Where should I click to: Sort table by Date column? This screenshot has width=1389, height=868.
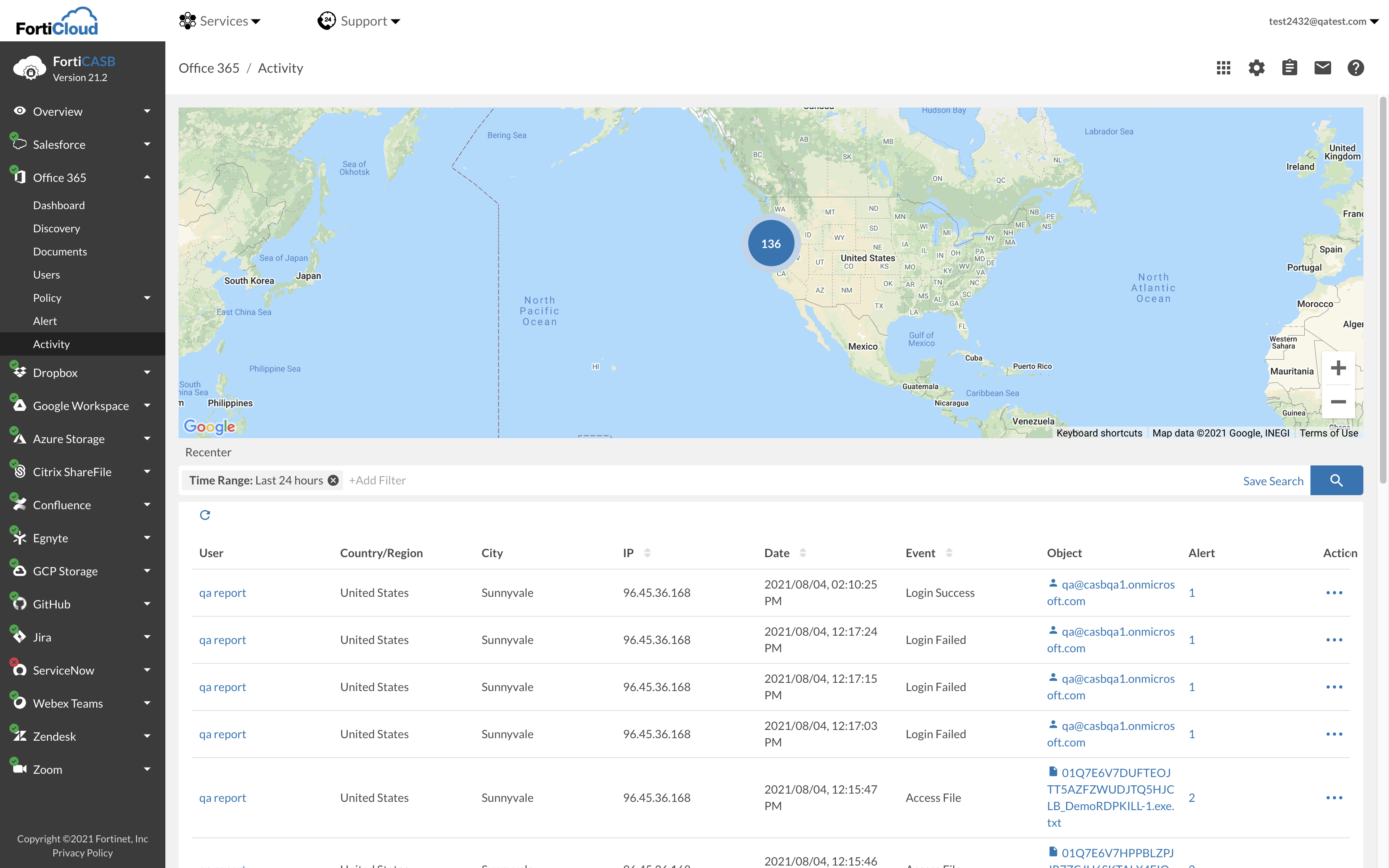(x=802, y=553)
